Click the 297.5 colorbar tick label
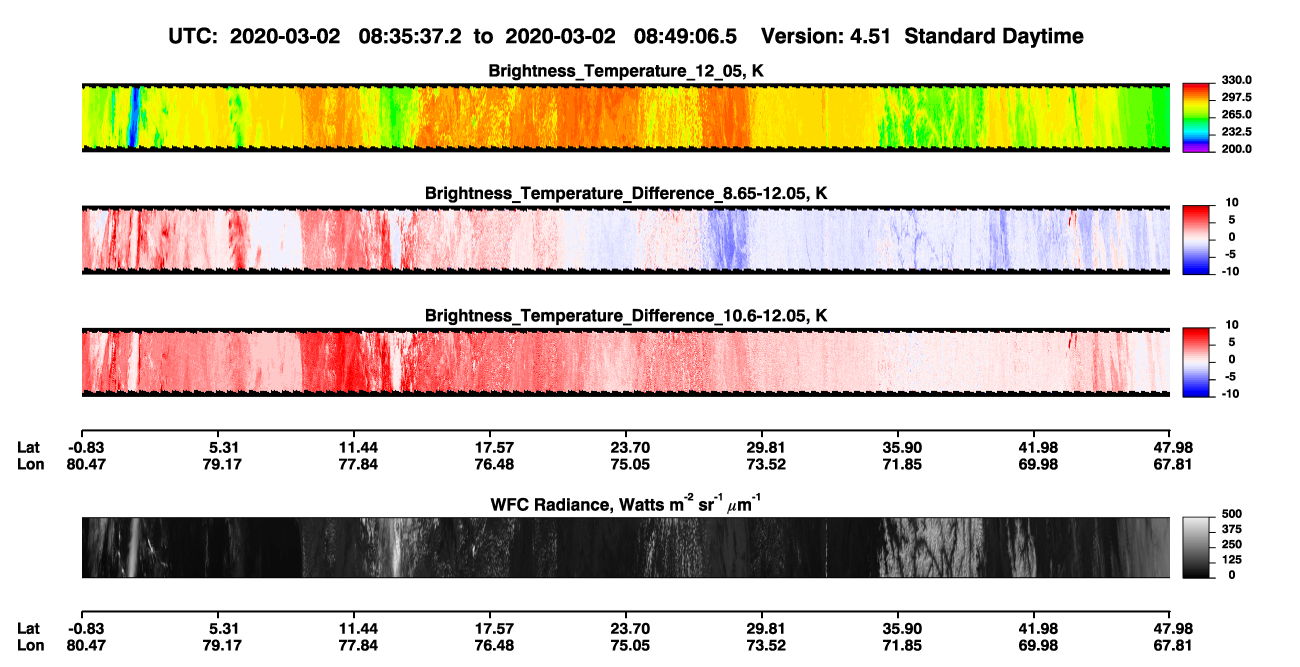The image size is (1300, 667). (1236, 97)
